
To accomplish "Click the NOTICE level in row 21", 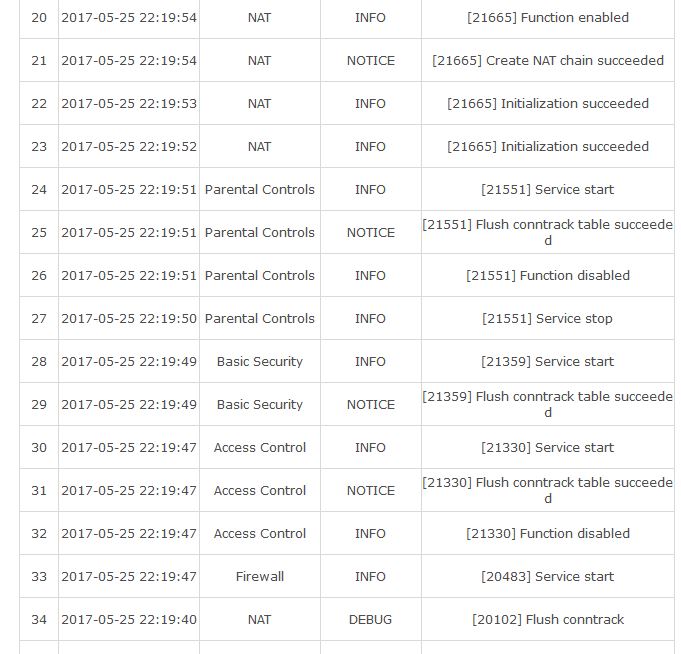I will (370, 61).
